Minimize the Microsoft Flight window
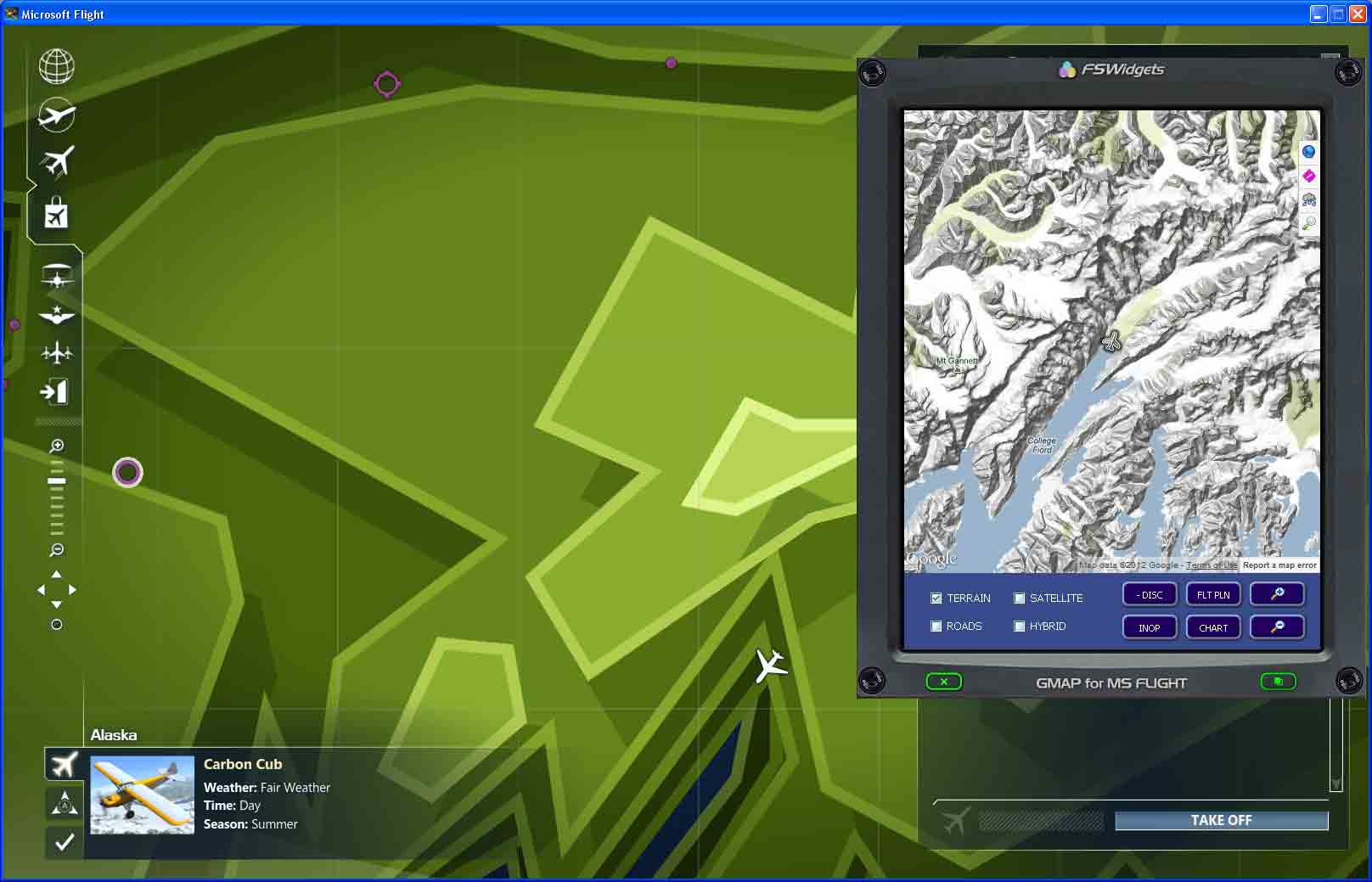The width and height of the screenshot is (1372, 882). [1318, 14]
